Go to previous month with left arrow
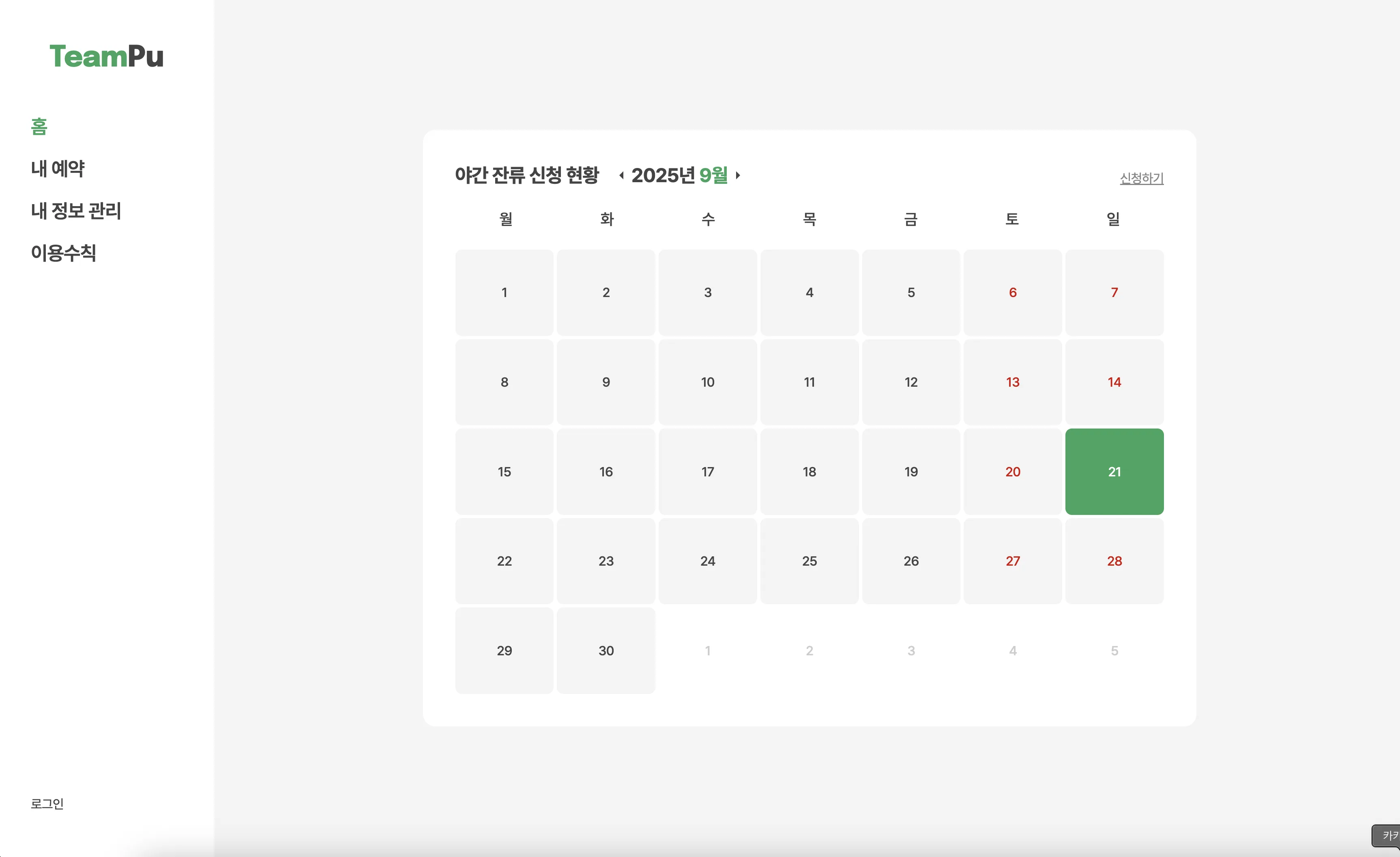 click(x=622, y=175)
